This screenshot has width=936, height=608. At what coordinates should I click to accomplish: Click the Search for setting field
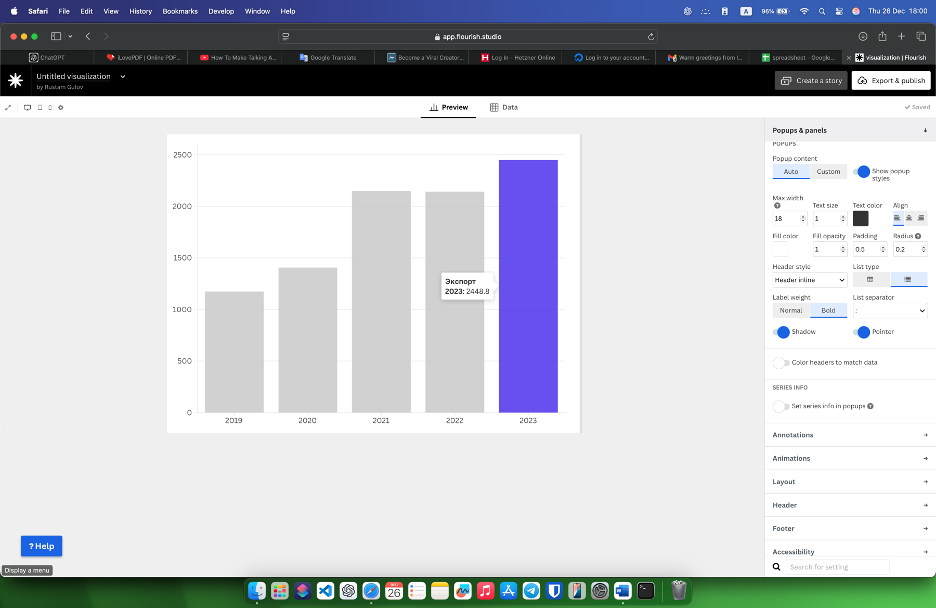837,567
